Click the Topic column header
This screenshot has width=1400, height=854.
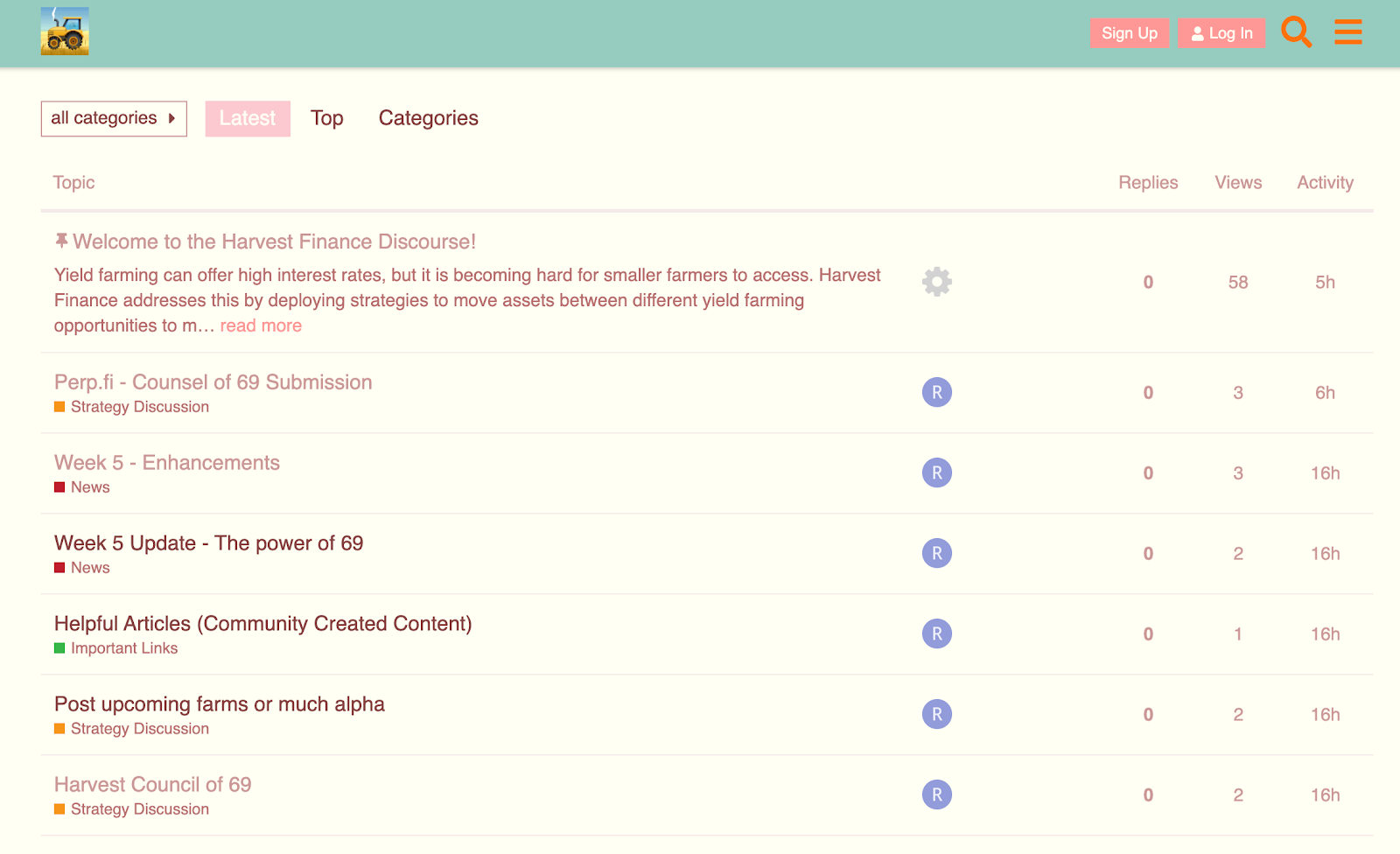73,183
